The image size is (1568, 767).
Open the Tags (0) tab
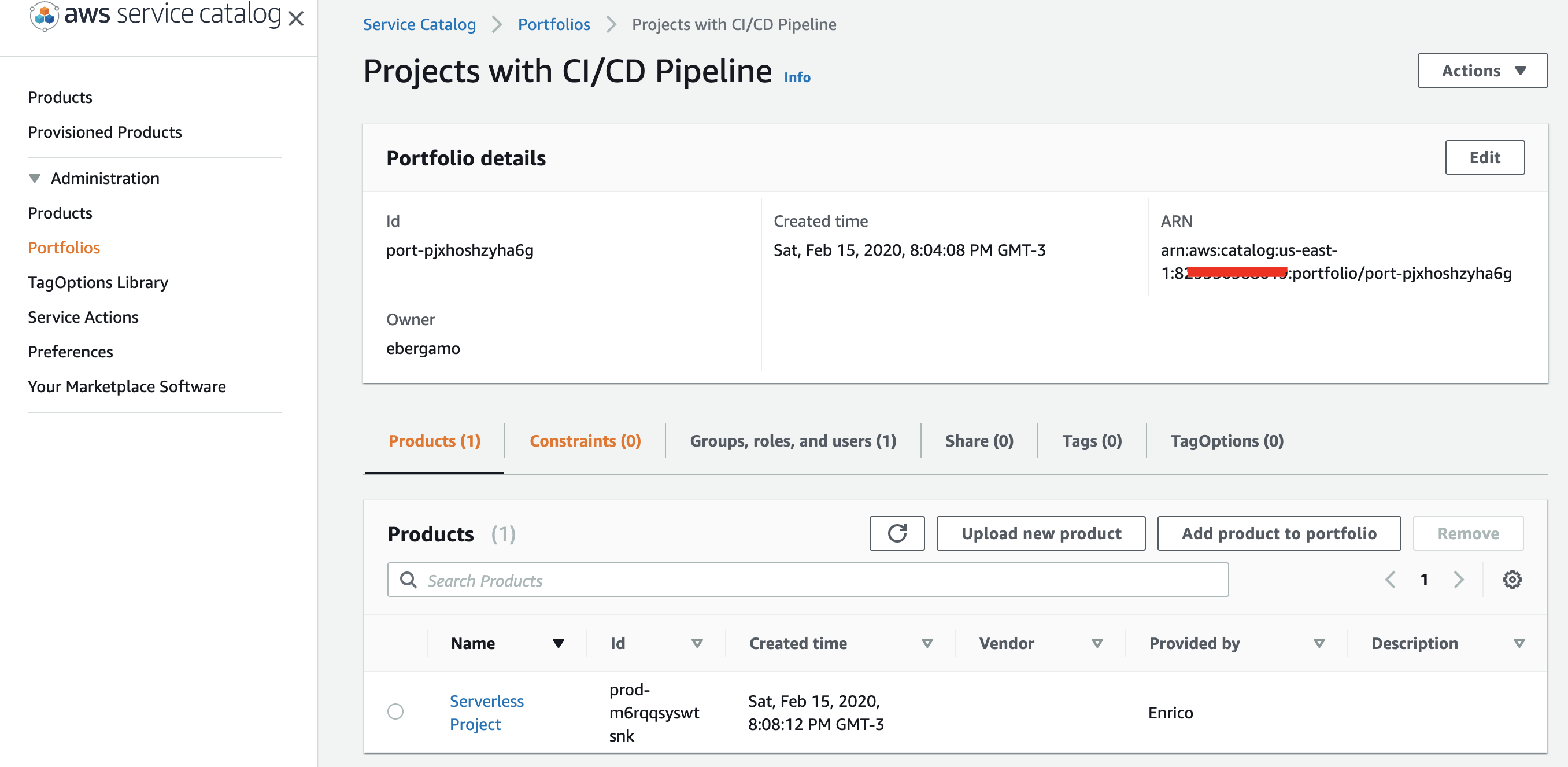click(1092, 440)
